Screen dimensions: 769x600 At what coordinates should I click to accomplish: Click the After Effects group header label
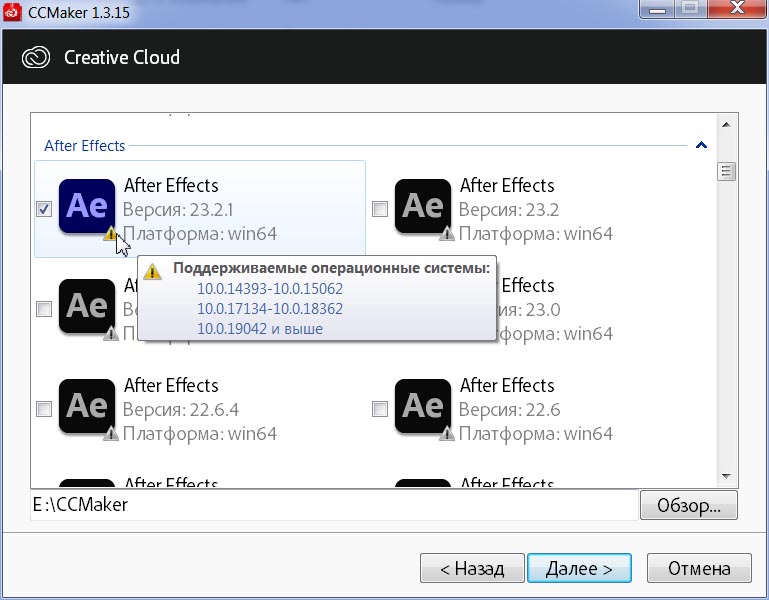(84, 146)
